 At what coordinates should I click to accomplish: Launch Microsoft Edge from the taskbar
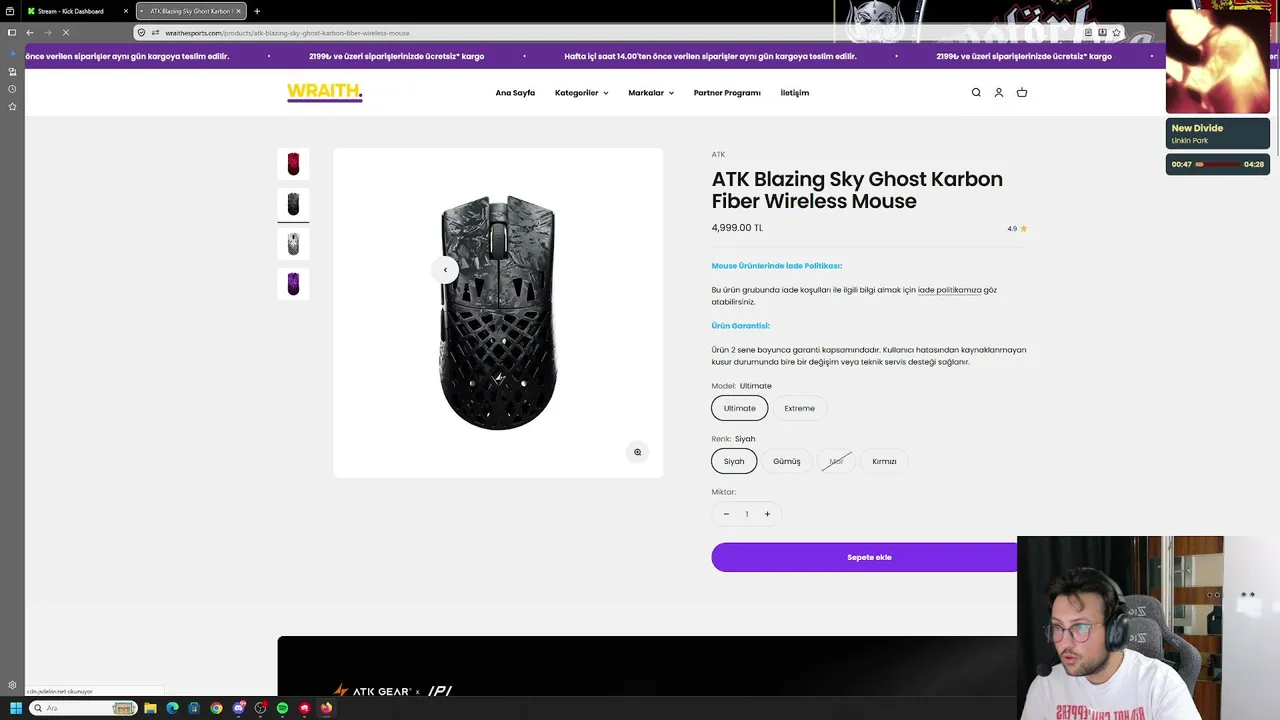(x=172, y=708)
